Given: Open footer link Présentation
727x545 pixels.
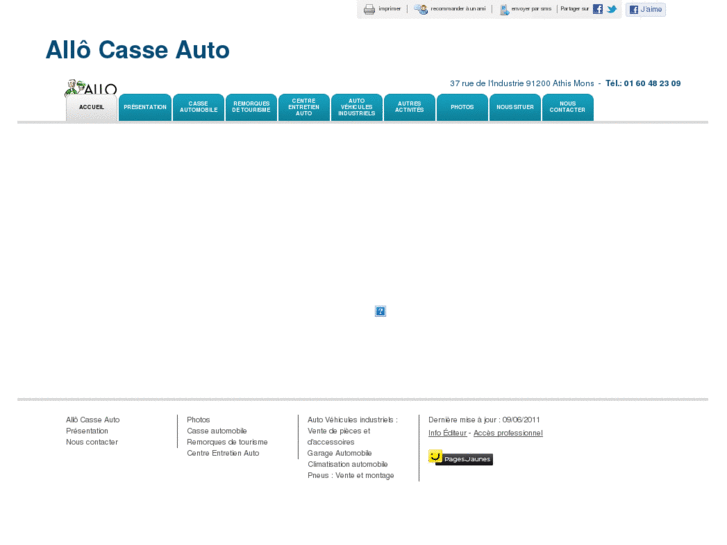Looking at the screenshot, I should tap(87, 431).
